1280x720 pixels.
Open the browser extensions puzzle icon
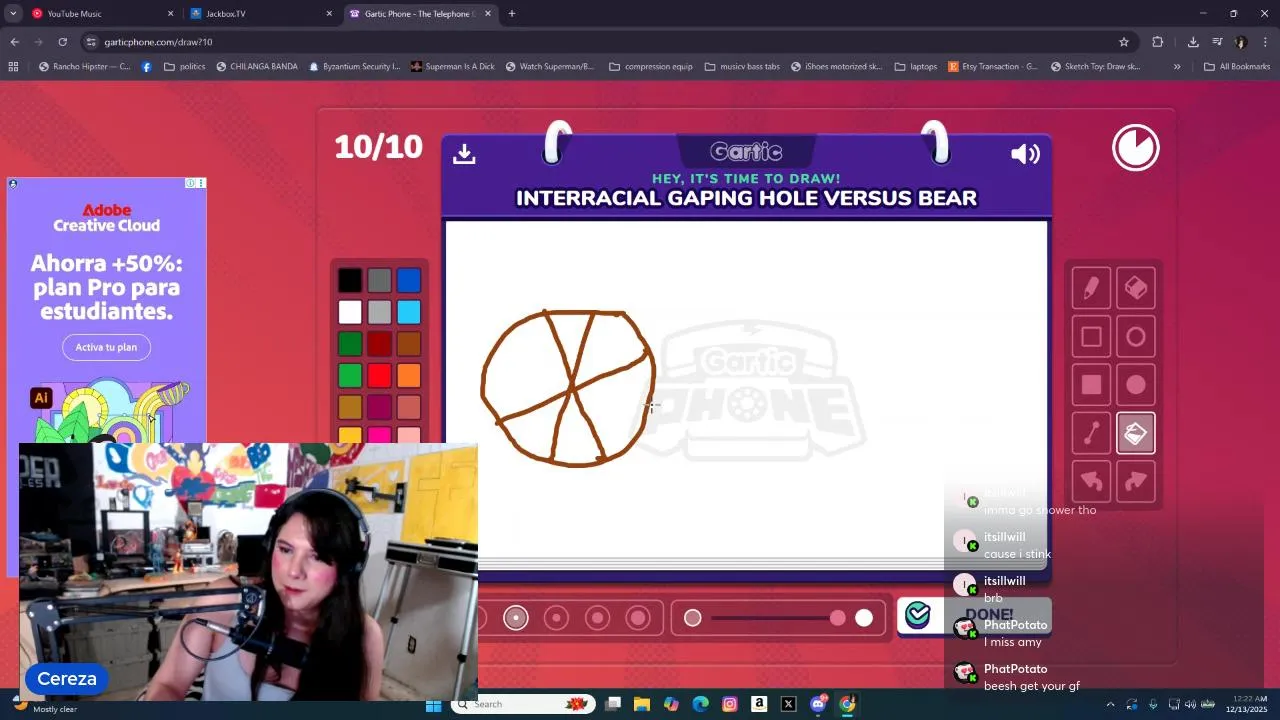point(1158,42)
